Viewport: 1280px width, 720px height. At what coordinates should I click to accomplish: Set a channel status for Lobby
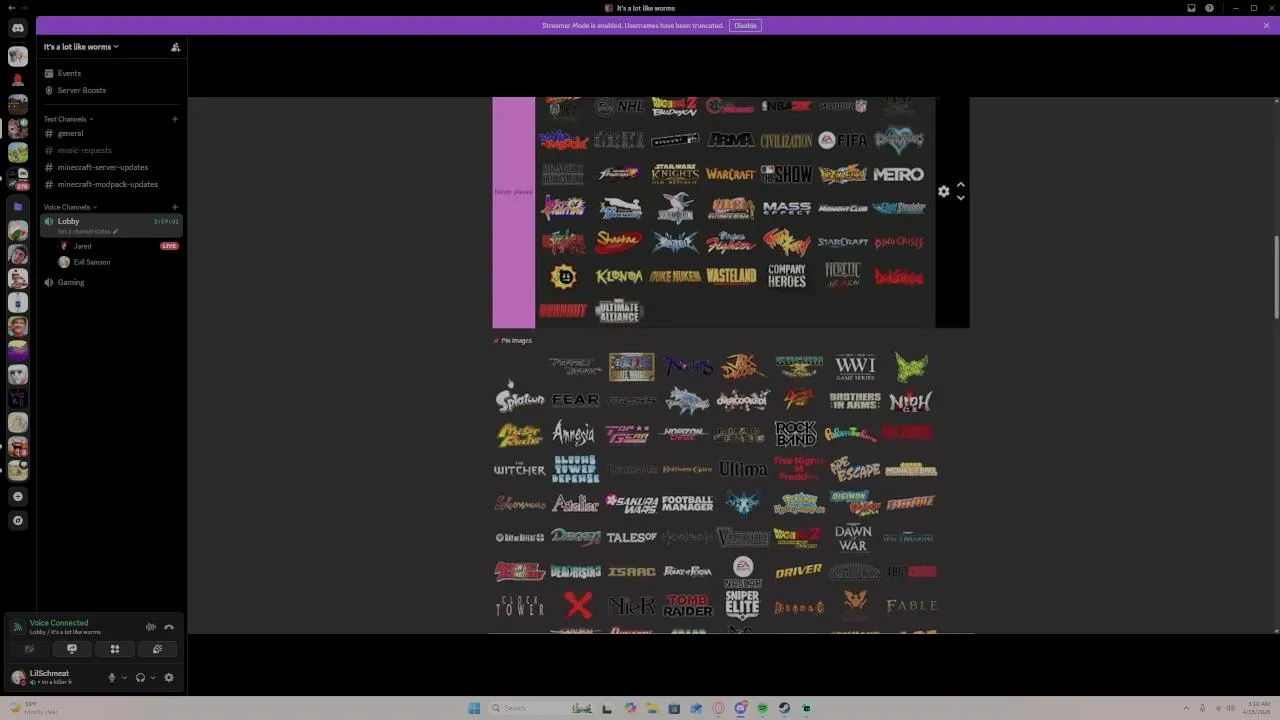point(87,231)
